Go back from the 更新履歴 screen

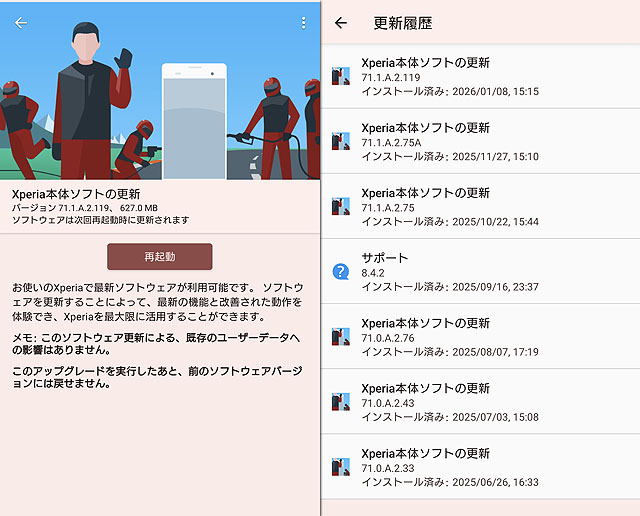pyautogui.click(x=341, y=23)
